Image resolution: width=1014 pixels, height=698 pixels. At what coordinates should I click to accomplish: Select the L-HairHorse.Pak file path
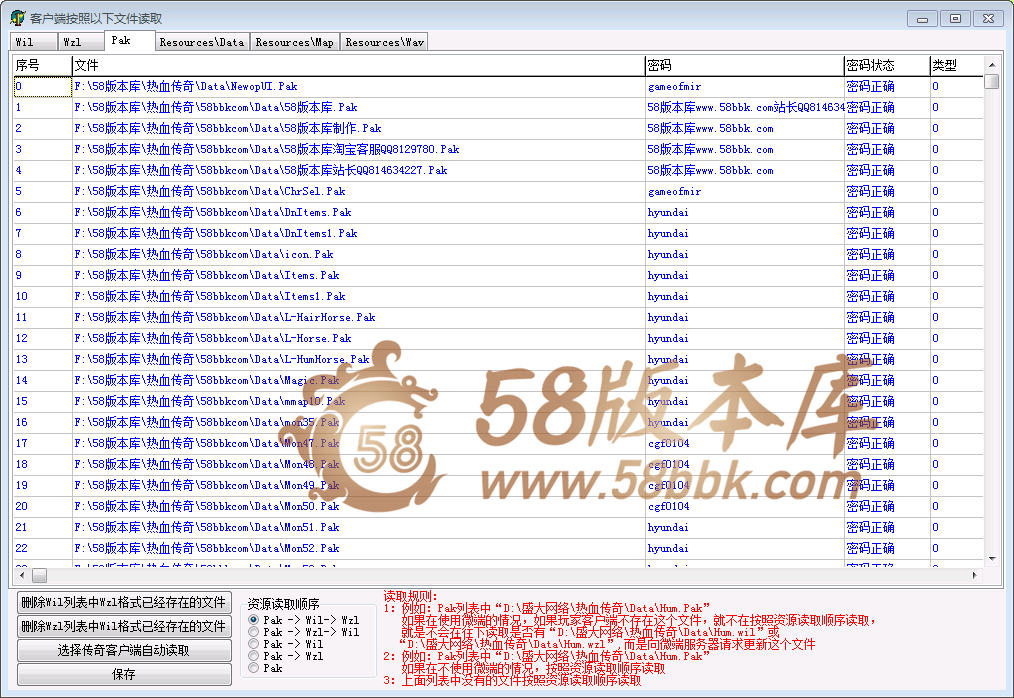tap(224, 318)
